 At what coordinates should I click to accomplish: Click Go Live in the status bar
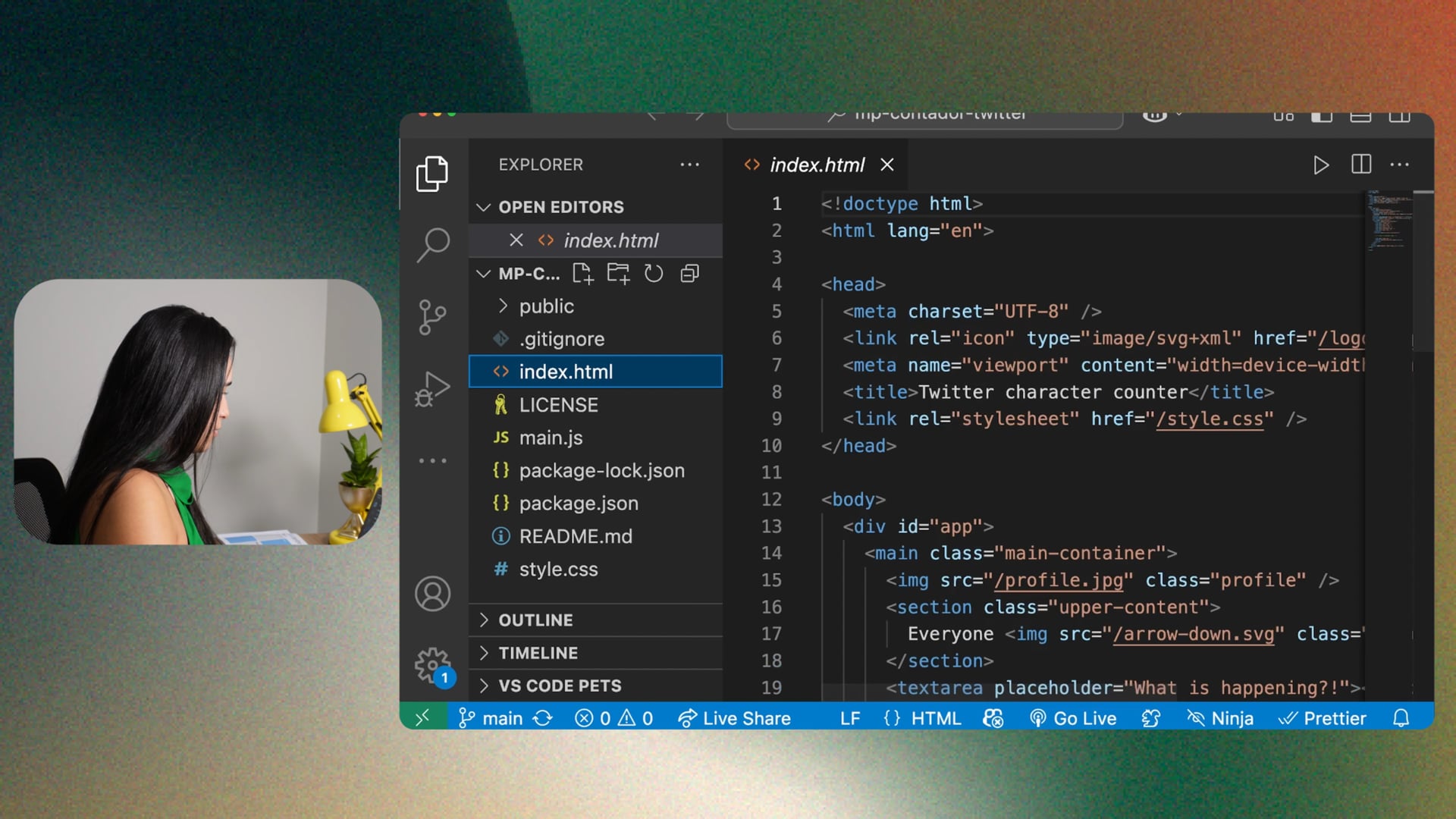click(x=1073, y=718)
